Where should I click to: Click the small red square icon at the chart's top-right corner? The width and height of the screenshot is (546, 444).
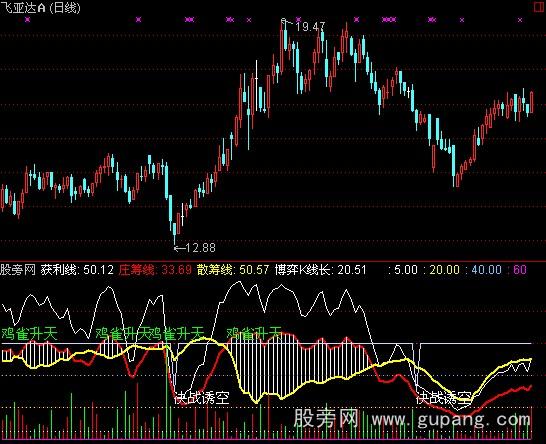click(x=540, y=7)
